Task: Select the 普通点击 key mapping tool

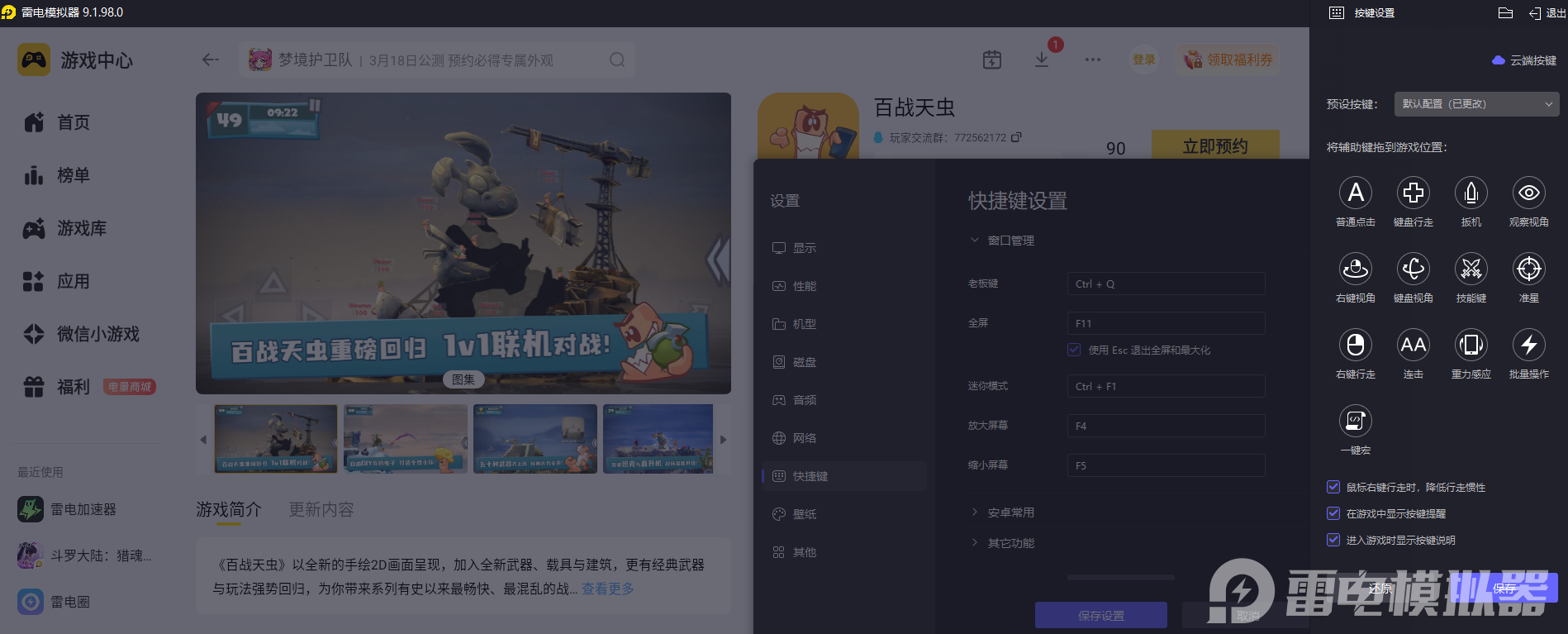Action: [x=1356, y=193]
